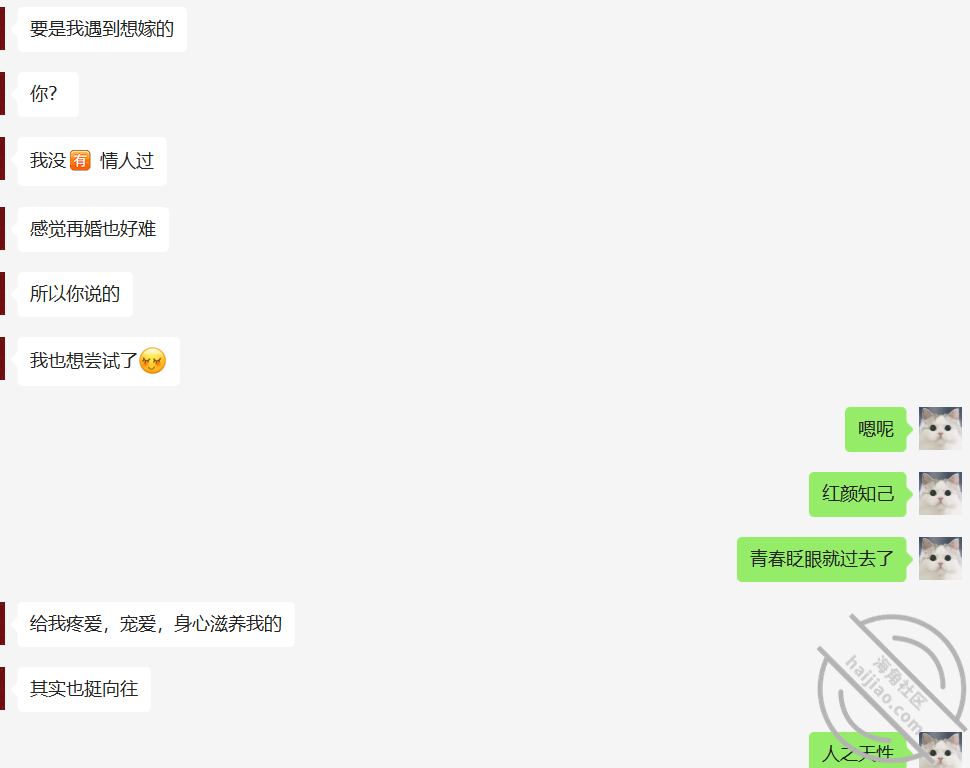The height and width of the screenshot is (768, 970).
Task: Click the green 青春眨眼就过去了 bubble
Action: 822,559
